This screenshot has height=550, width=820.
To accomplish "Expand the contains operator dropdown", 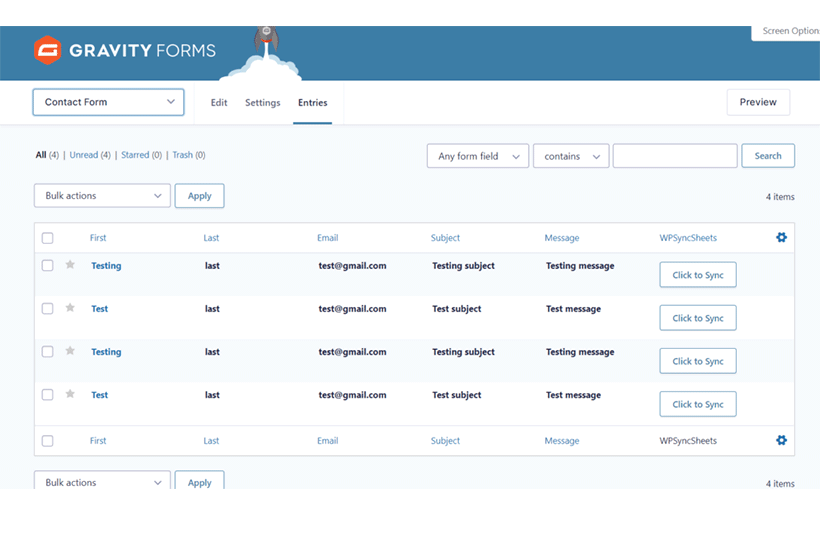I will point(571,156).
